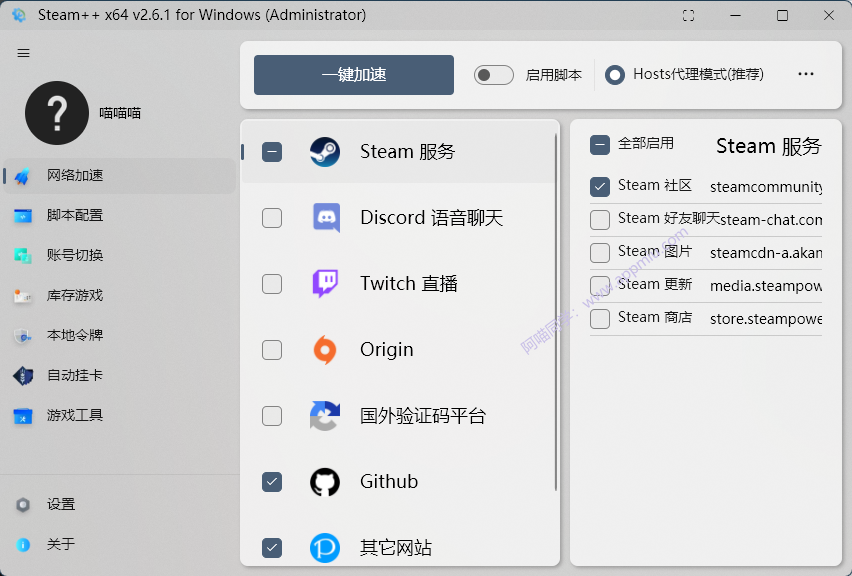Uncheck the Github checkbox
This screenshot has height=576, width=852.
(272, 481)
